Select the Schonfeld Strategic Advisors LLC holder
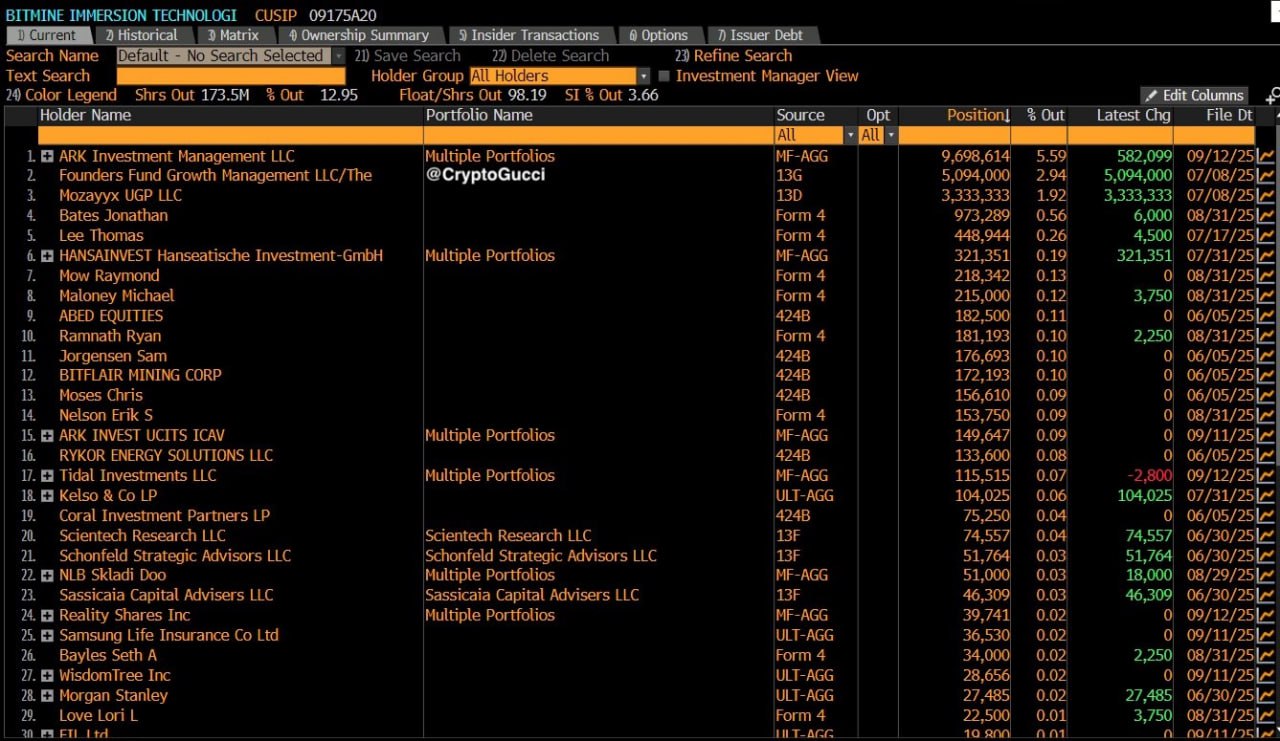 [x=175, y=555]
